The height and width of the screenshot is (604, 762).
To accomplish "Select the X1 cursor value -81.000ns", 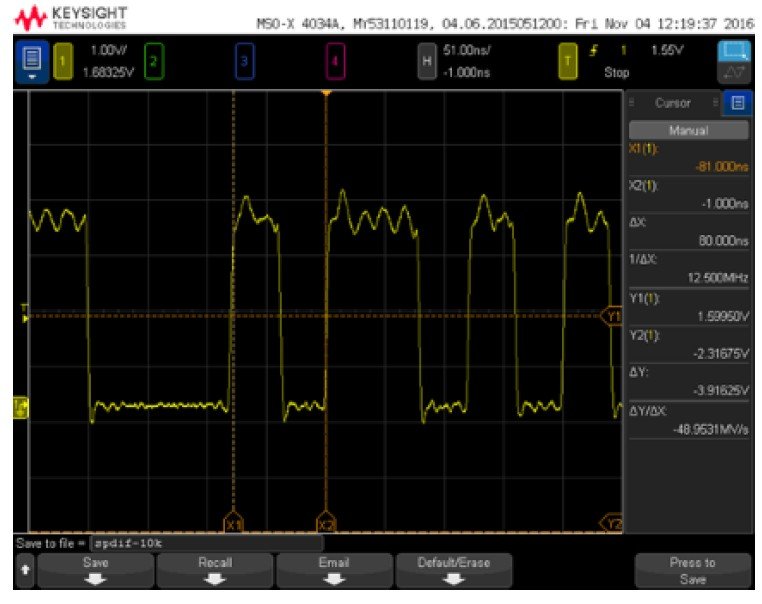I will coord(722,167).
